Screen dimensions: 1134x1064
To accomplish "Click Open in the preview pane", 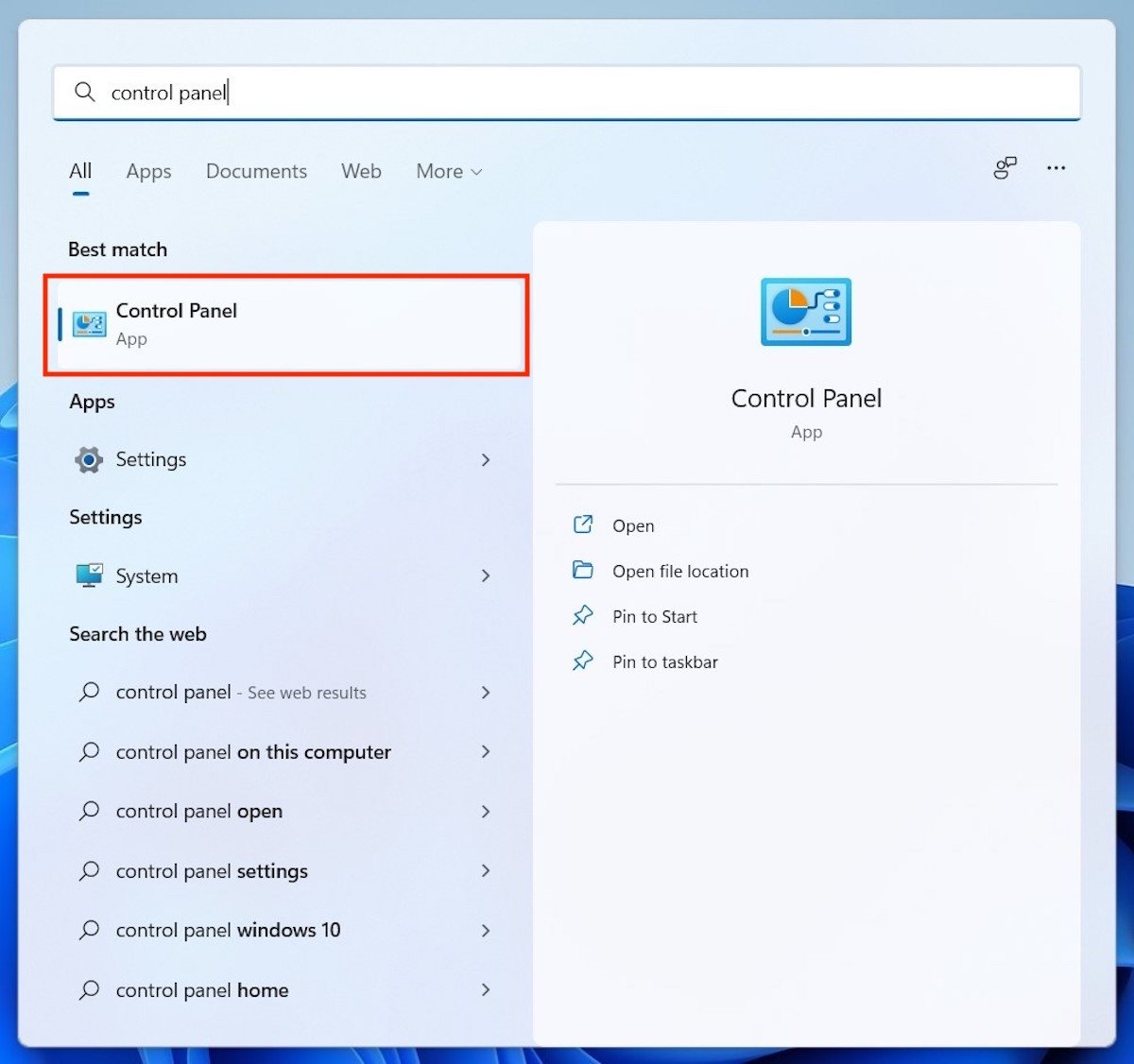I will [633, 525].
